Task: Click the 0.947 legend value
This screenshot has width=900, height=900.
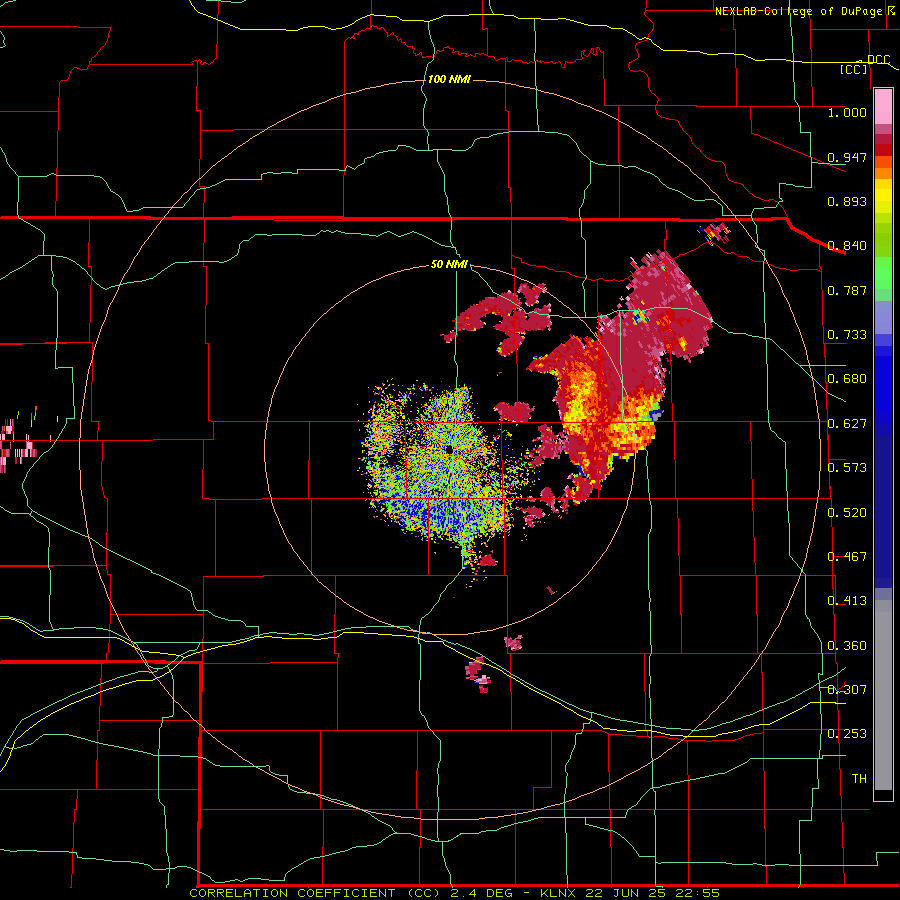Action: pos(847,157)
